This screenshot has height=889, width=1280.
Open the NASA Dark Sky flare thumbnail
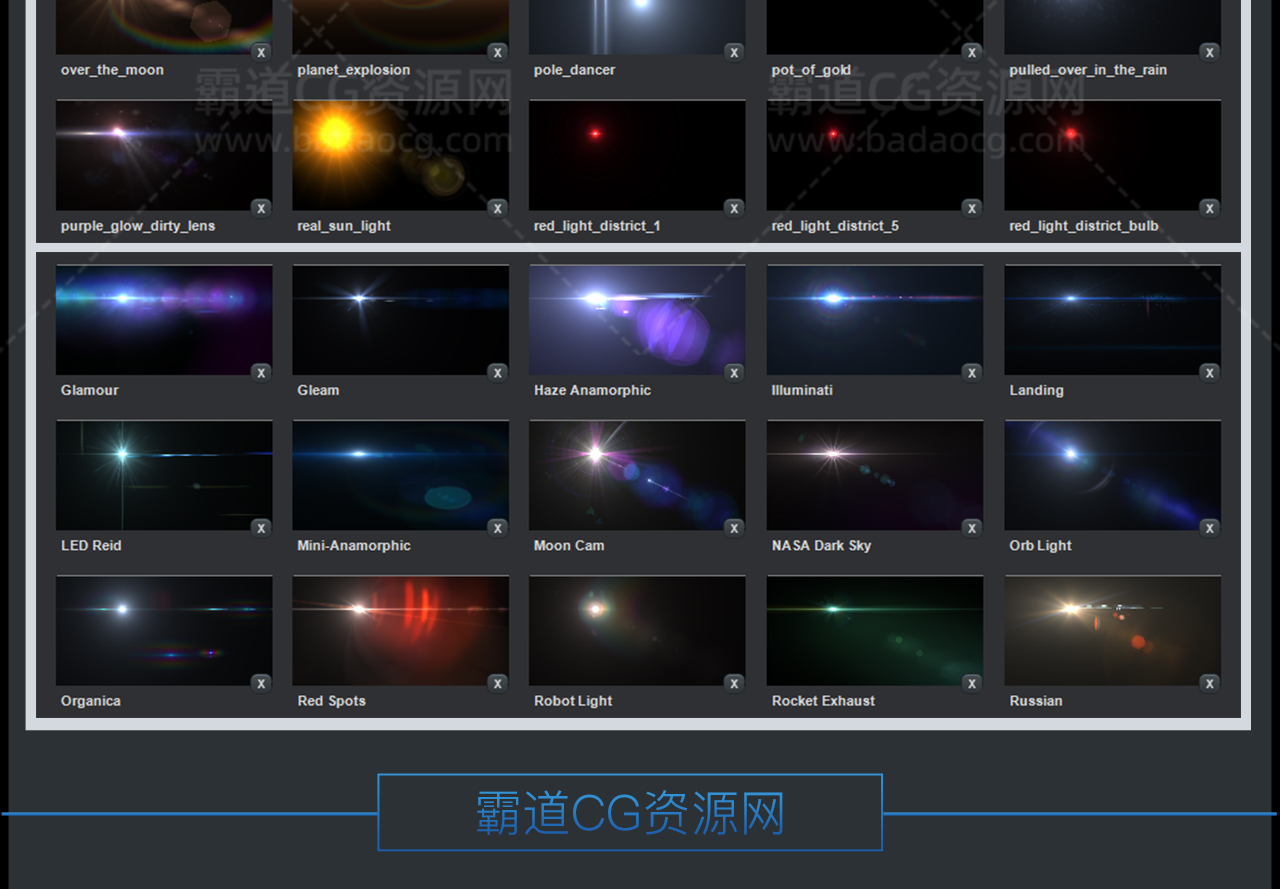pyautogui.click(x=874, y=475)
